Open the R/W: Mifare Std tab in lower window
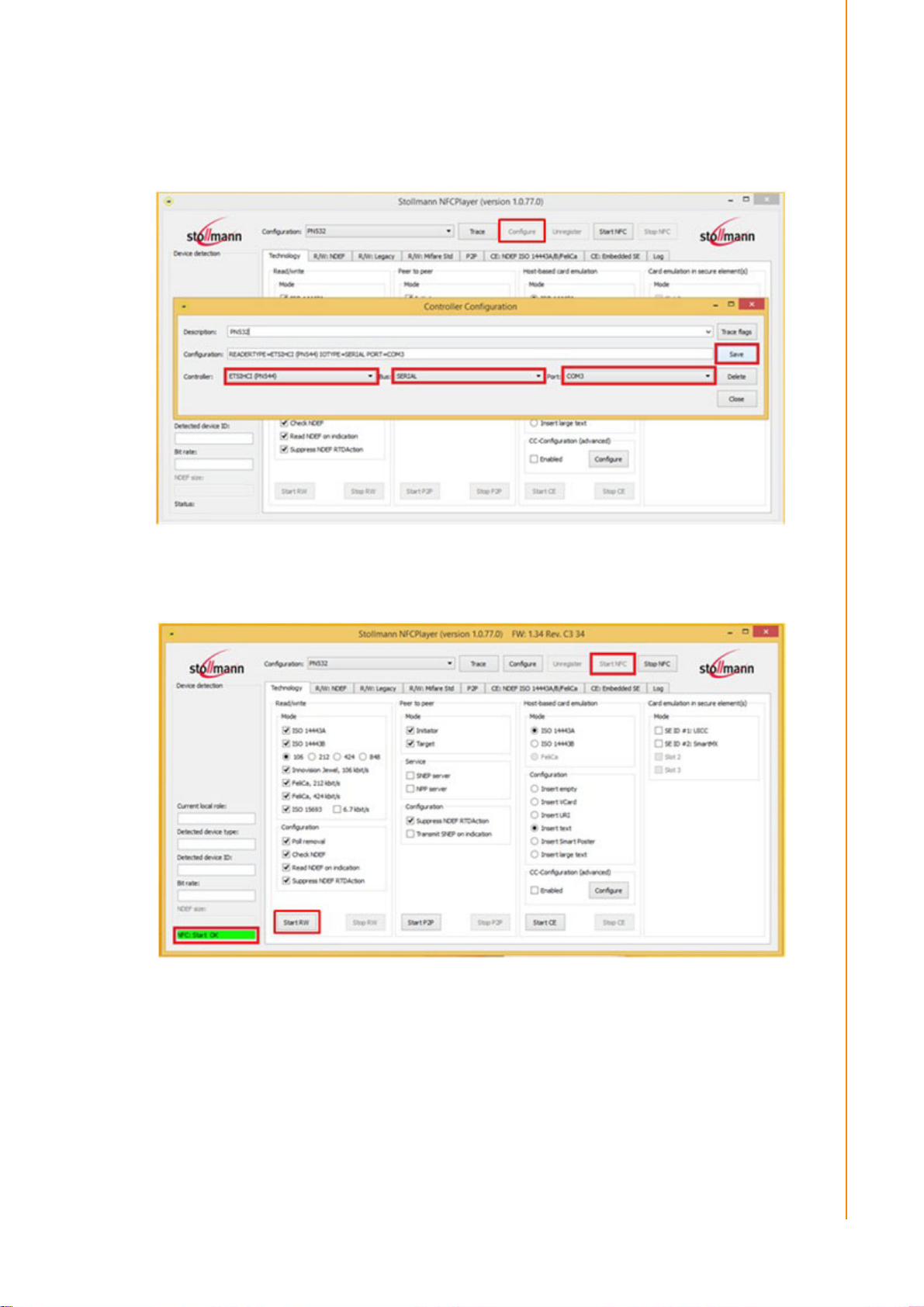Screen dimensions: 924x1307 (431, 688)
